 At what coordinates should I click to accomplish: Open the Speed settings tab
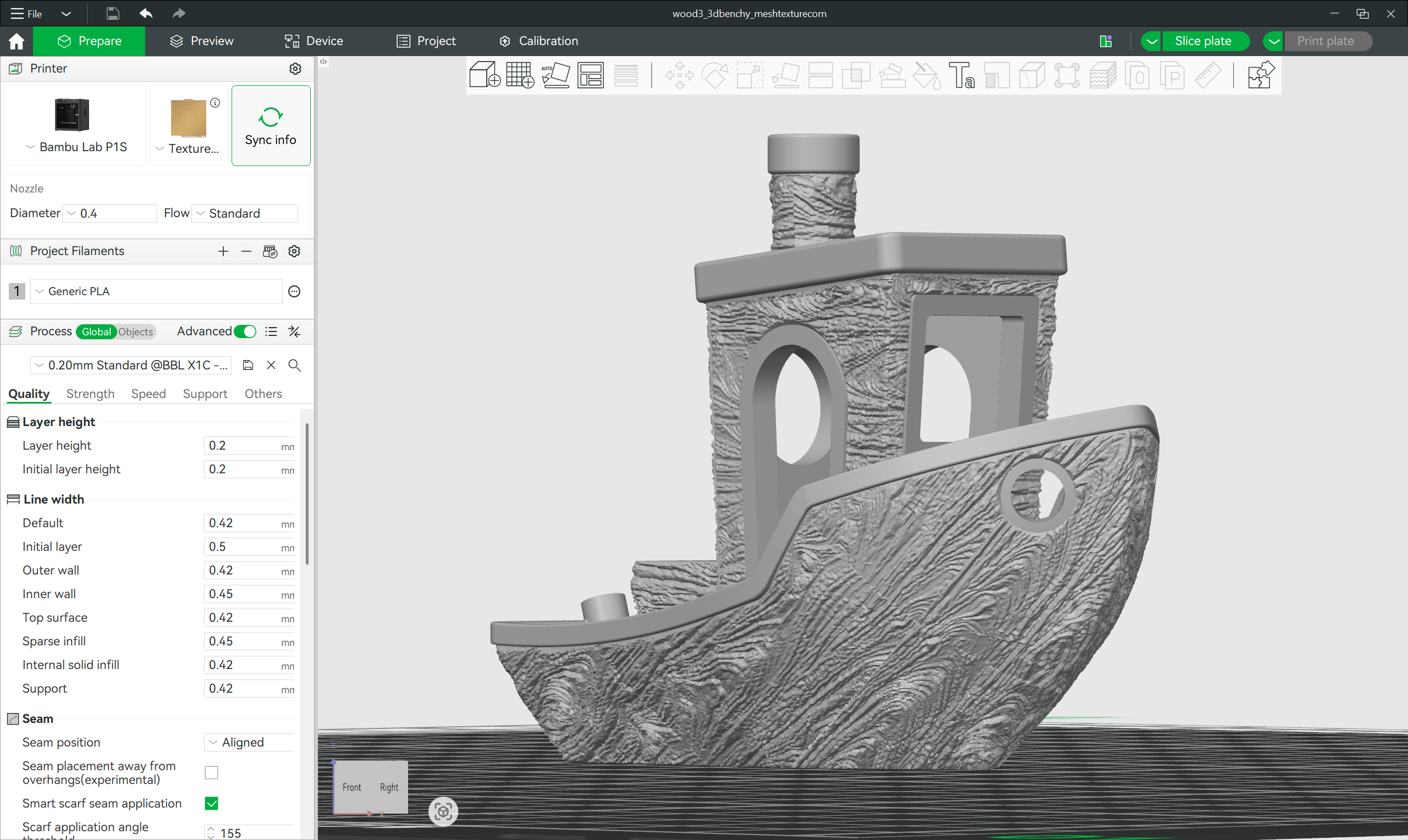[x=148, y=394]
